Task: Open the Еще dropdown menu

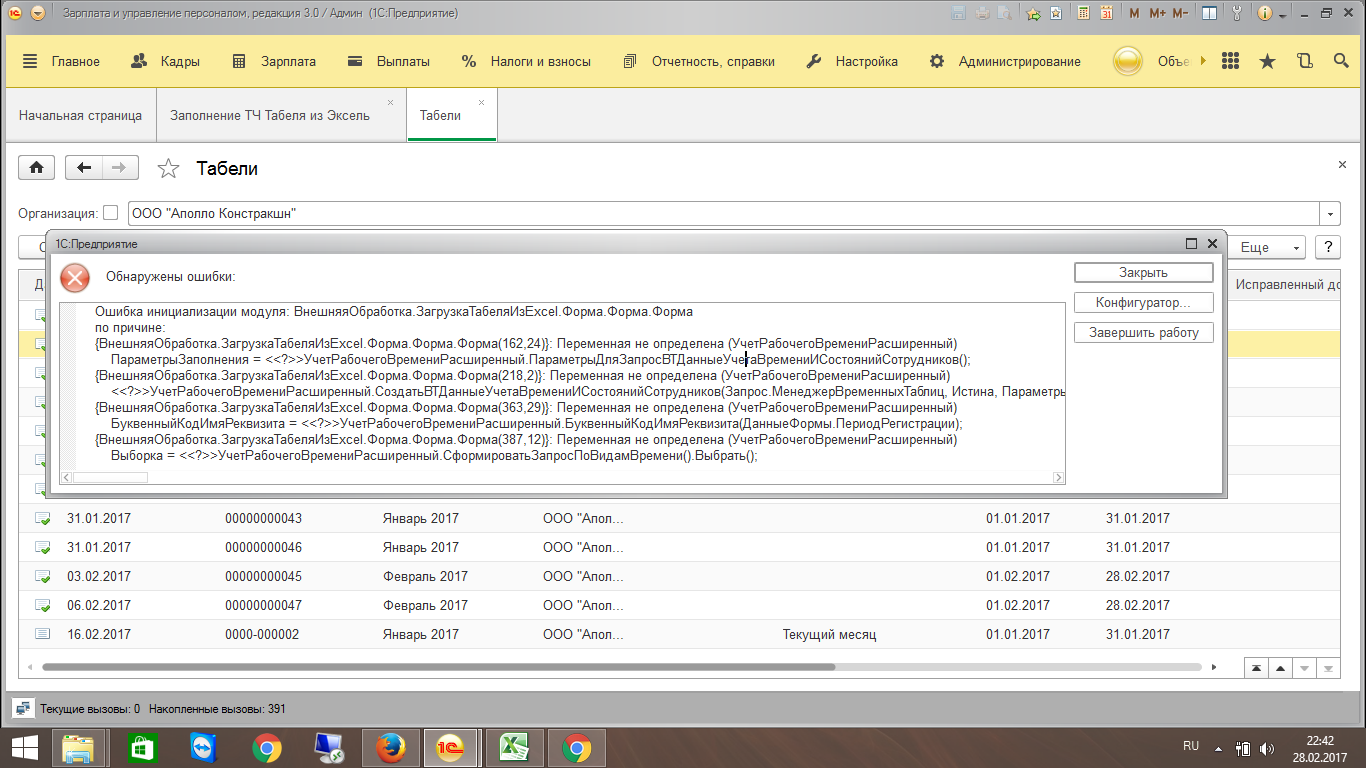Action: [1267, 247]
